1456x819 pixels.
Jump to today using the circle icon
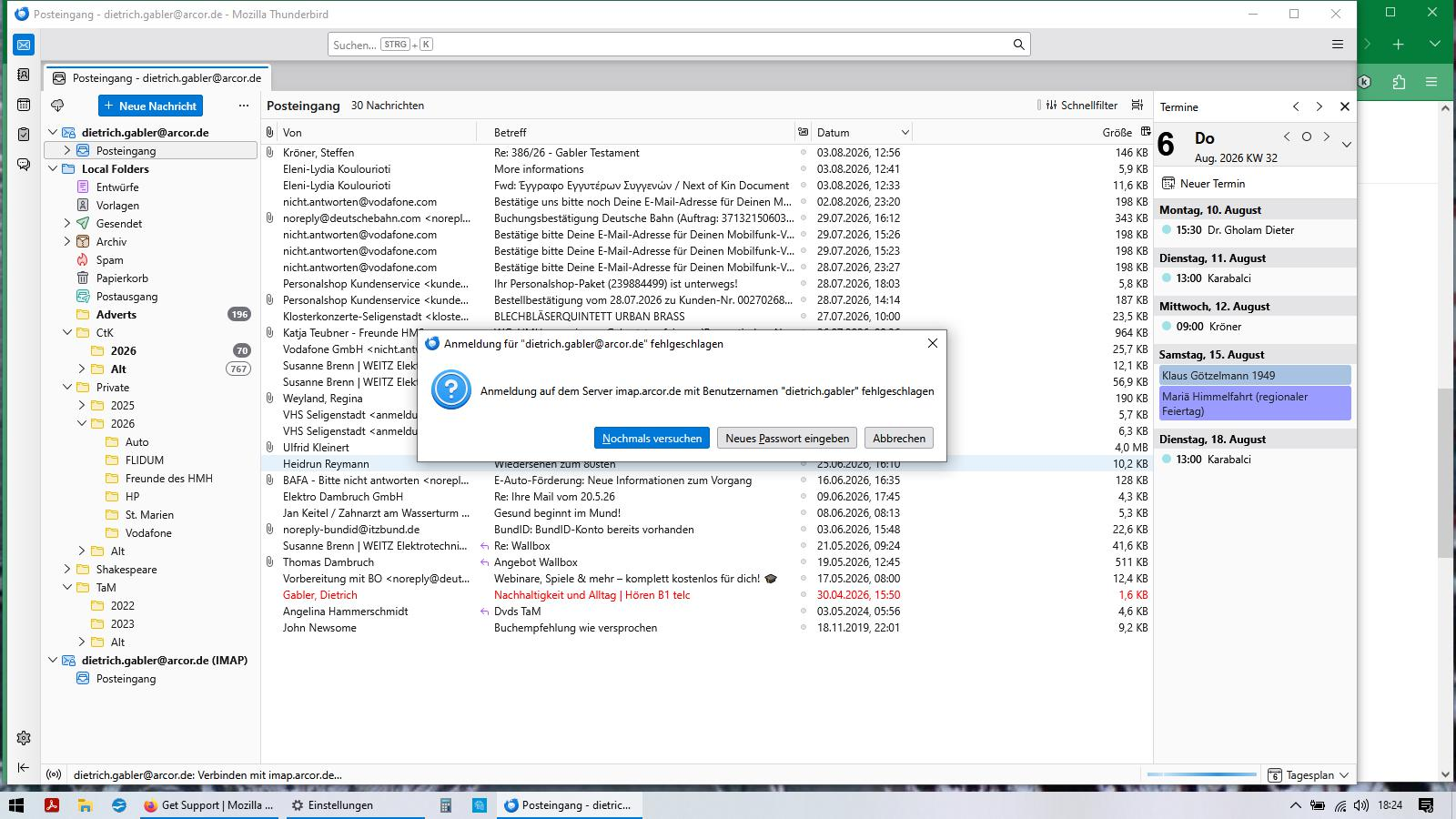coord(1307,137)
